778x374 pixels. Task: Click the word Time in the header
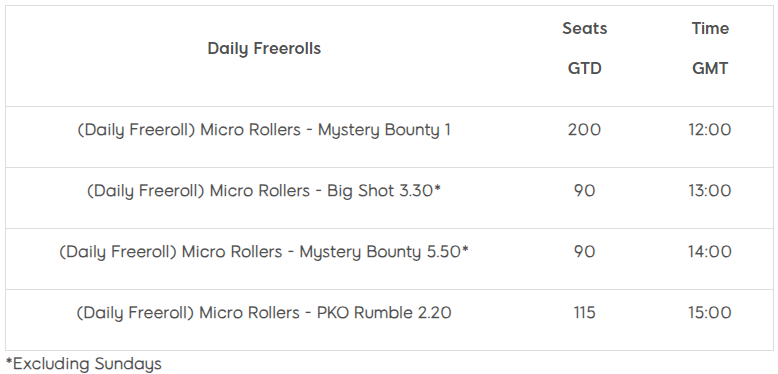click(710, 29)
